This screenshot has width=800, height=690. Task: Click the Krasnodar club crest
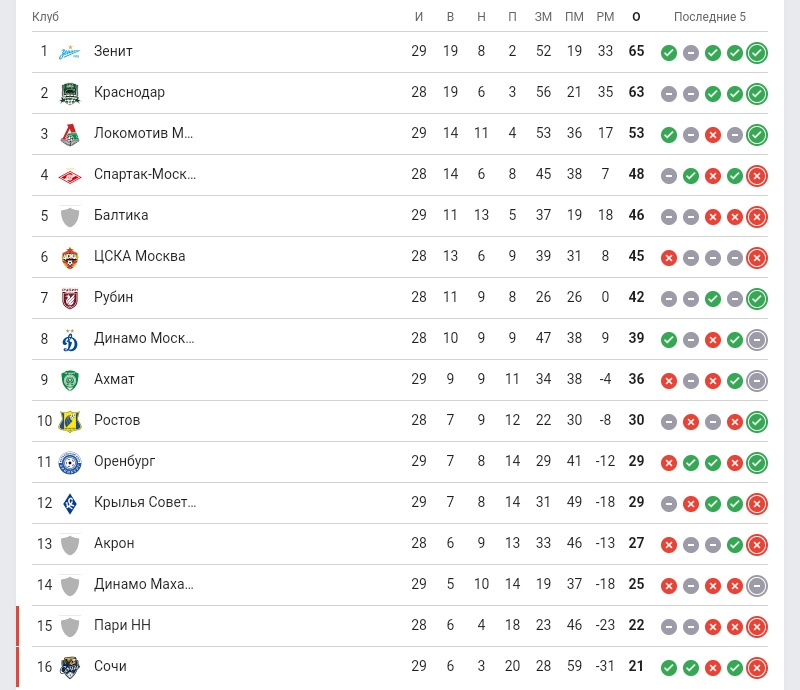[x=69, y=93]
